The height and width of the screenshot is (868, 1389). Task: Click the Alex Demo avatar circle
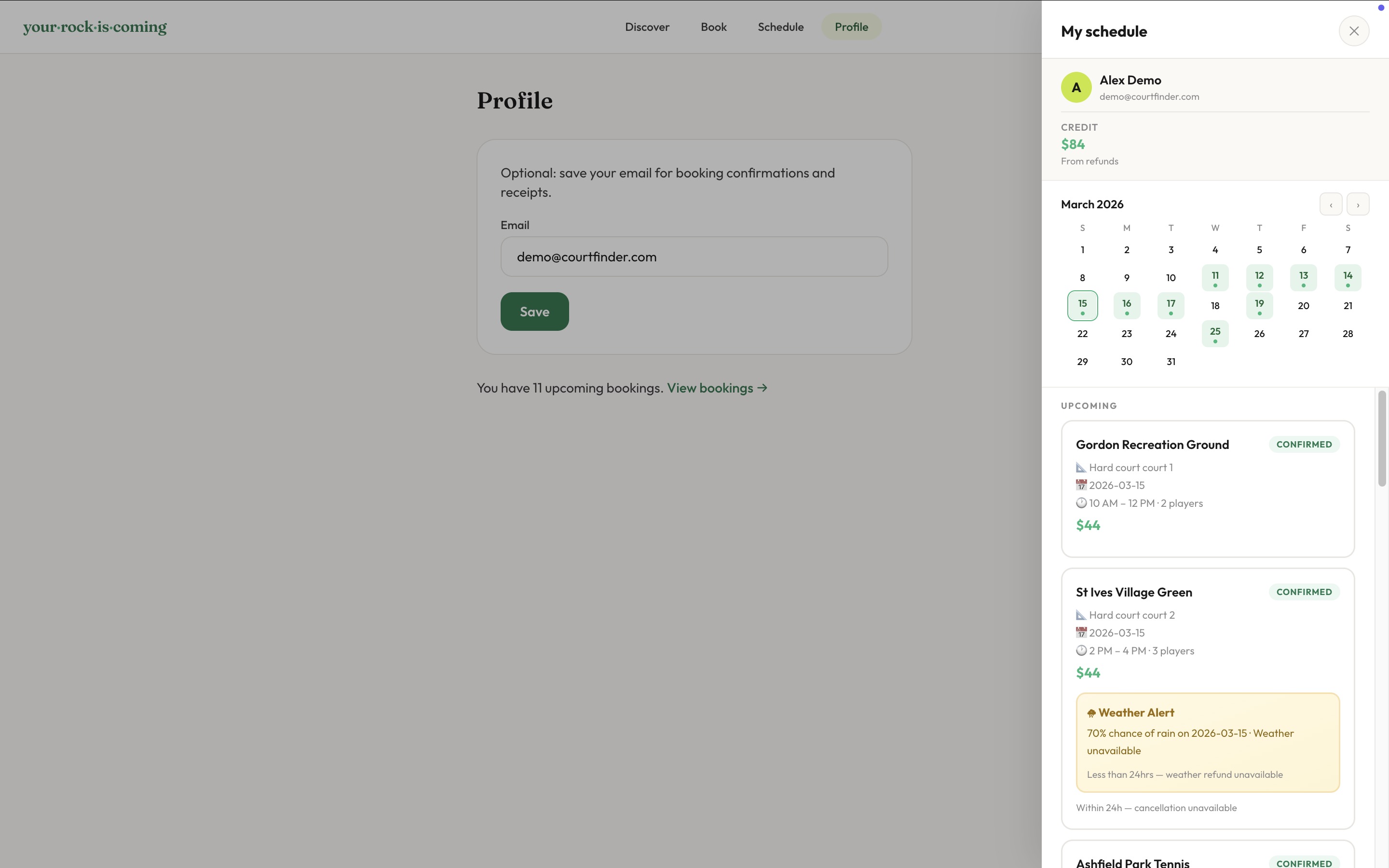(x=1076, y=87)
